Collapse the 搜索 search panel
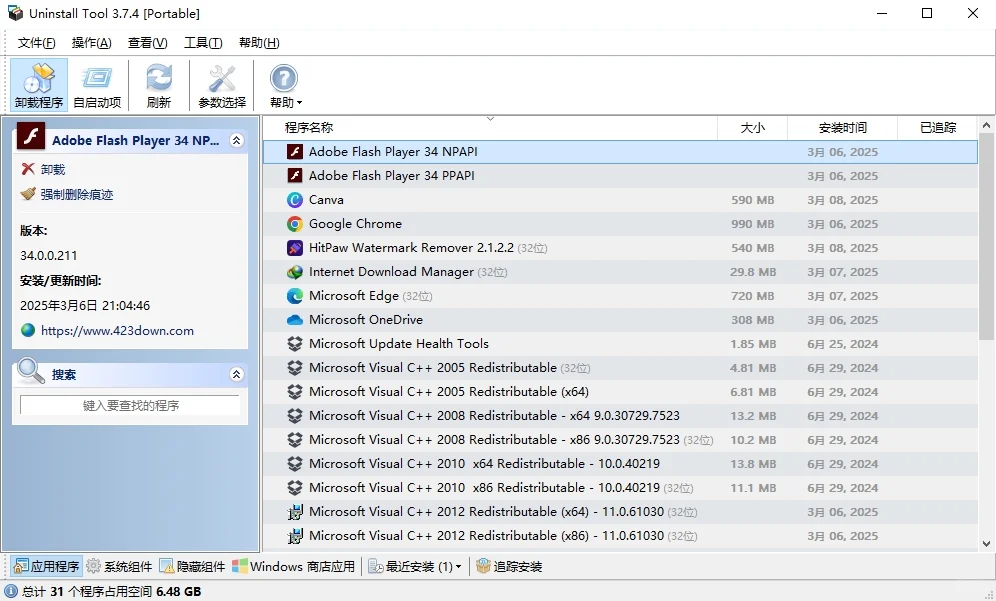Screen dimensions: 996x601 click(x=236, y=374)
